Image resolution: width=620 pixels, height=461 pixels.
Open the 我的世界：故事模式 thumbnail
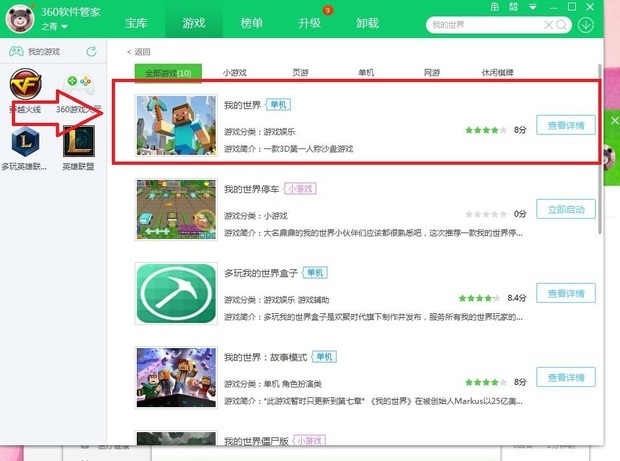176,378
